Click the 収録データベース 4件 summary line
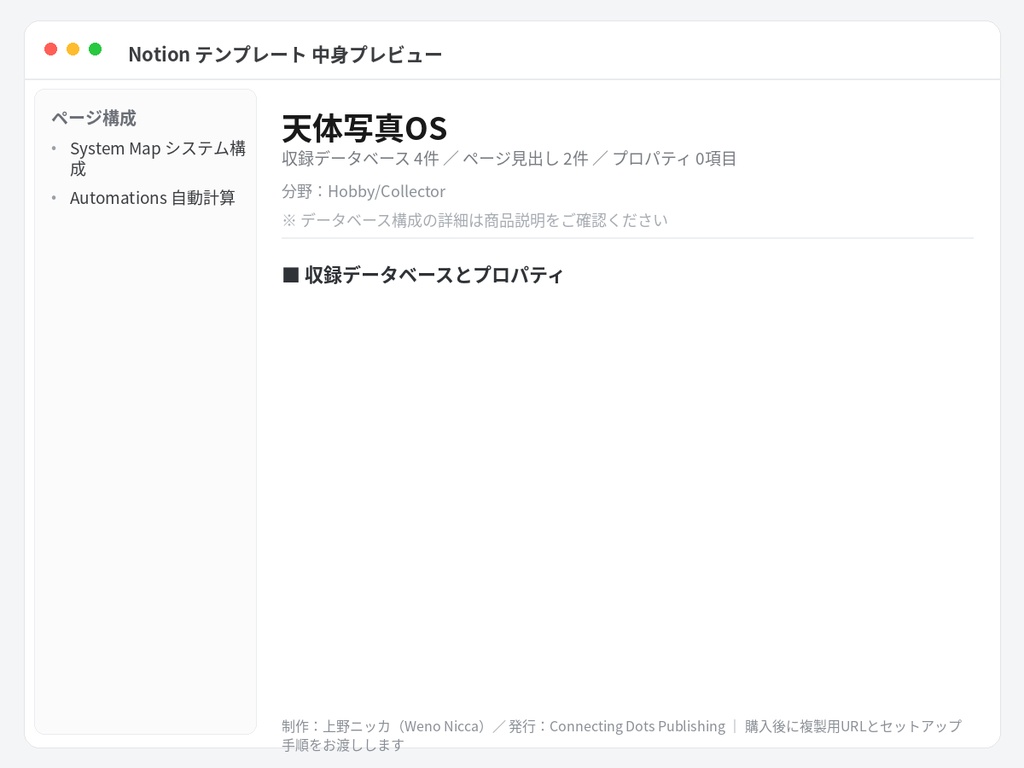Viewport: 1024px width, 768px height. point(509,159)
